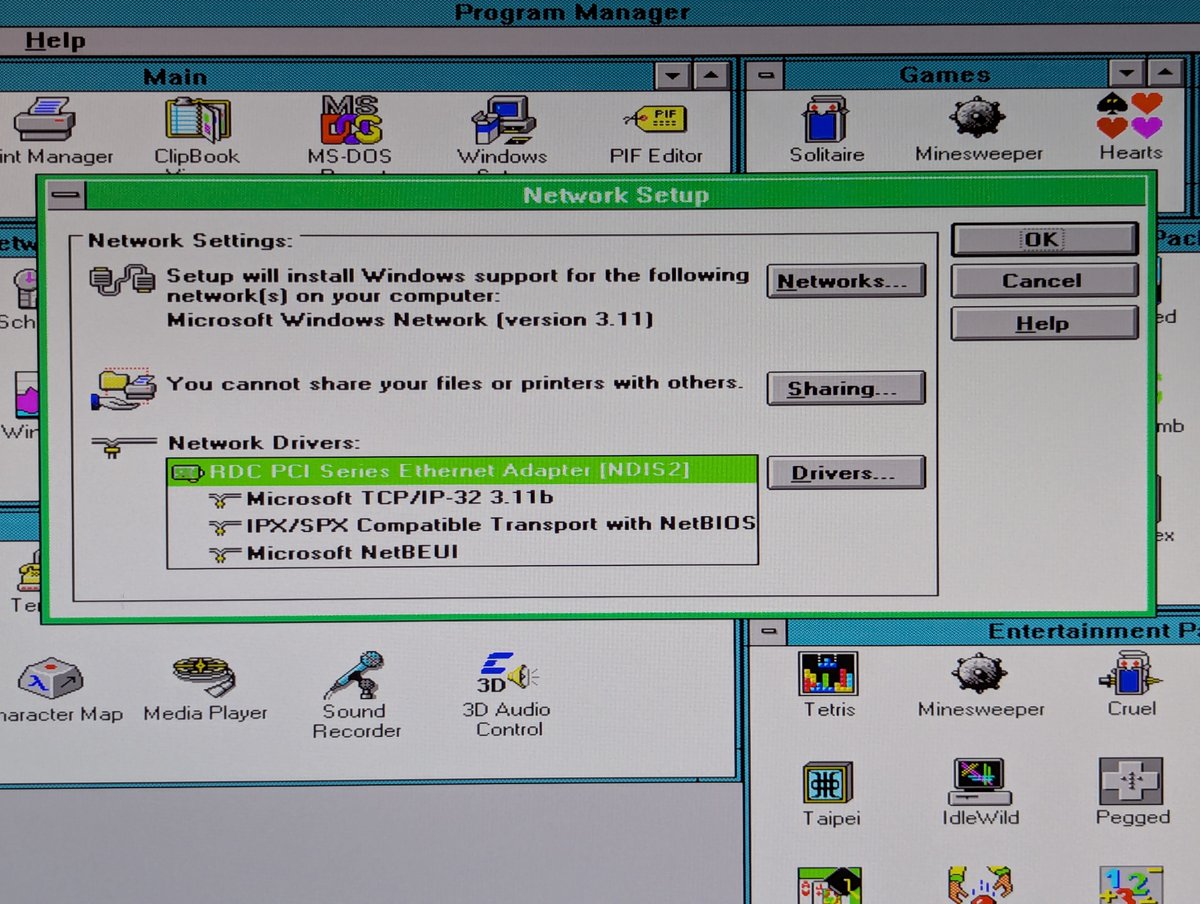This screenshot has height=904, width=1200.
Task: Launch Tetris from Entertainment Pack
Action: pos(828,674)
